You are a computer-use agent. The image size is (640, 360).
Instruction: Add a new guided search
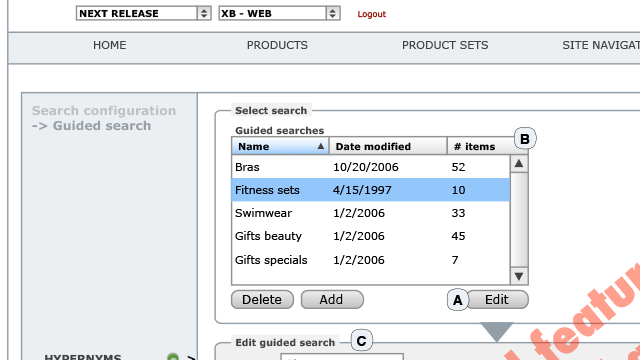click(332, 300)
